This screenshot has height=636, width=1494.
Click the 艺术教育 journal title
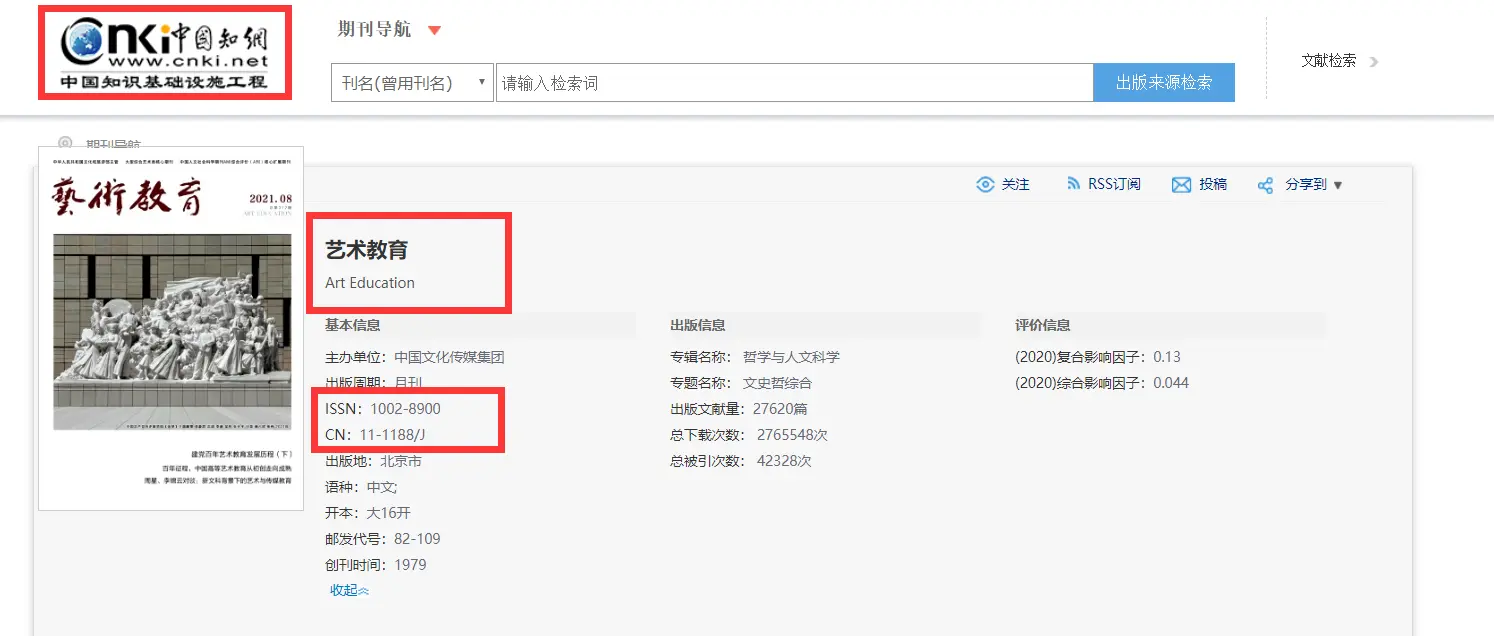367,250
